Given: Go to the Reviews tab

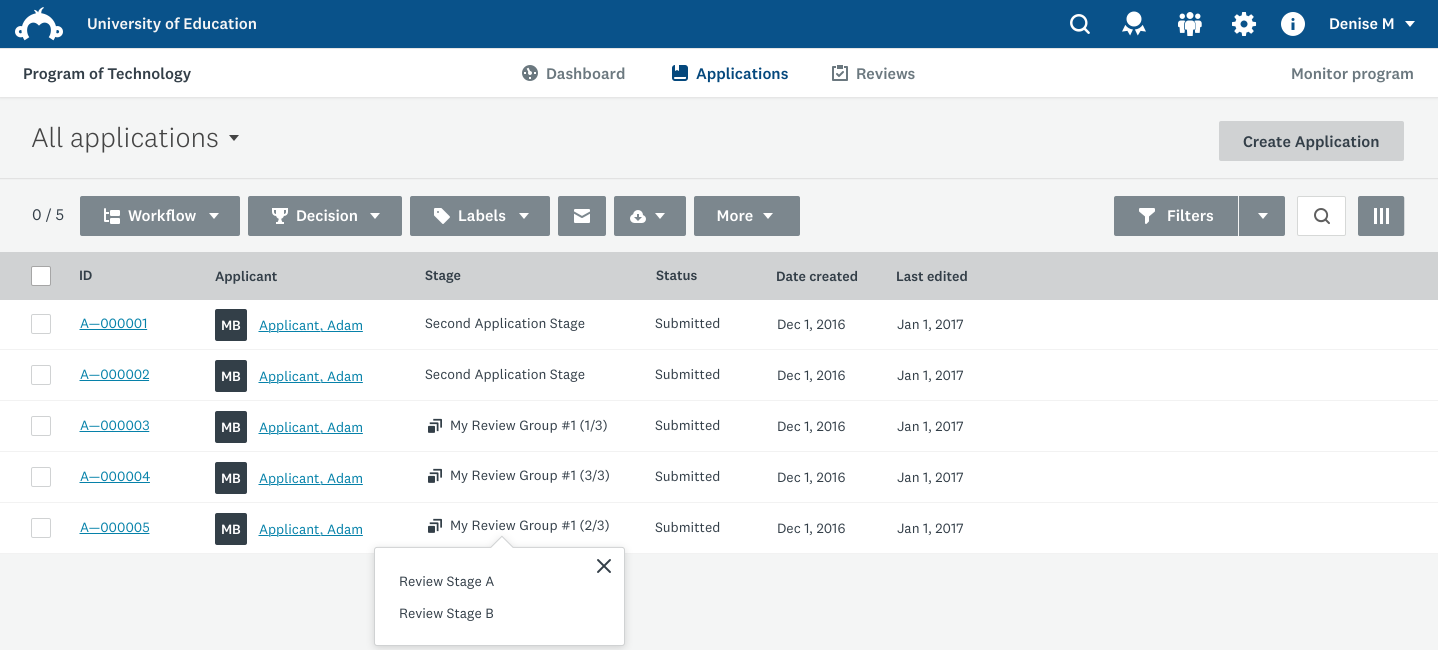Looking at the screenshot, I should tap(873, 74).
